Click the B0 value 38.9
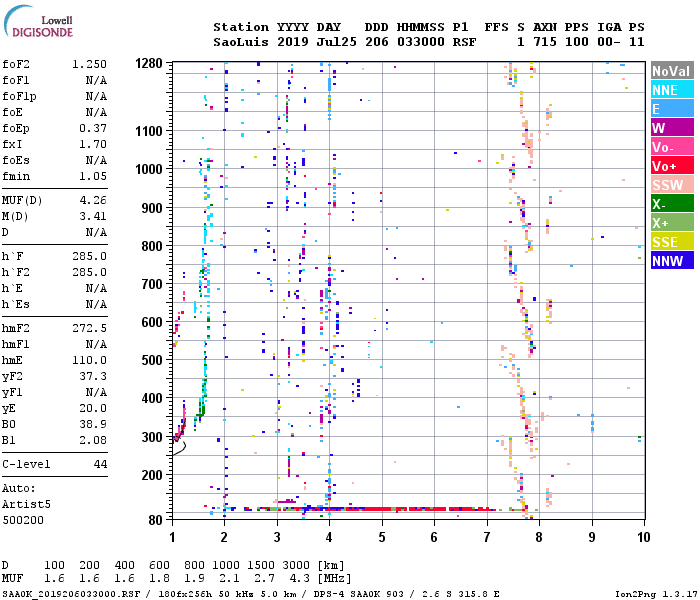The image size is (700, 600). [x=93, y=424]
